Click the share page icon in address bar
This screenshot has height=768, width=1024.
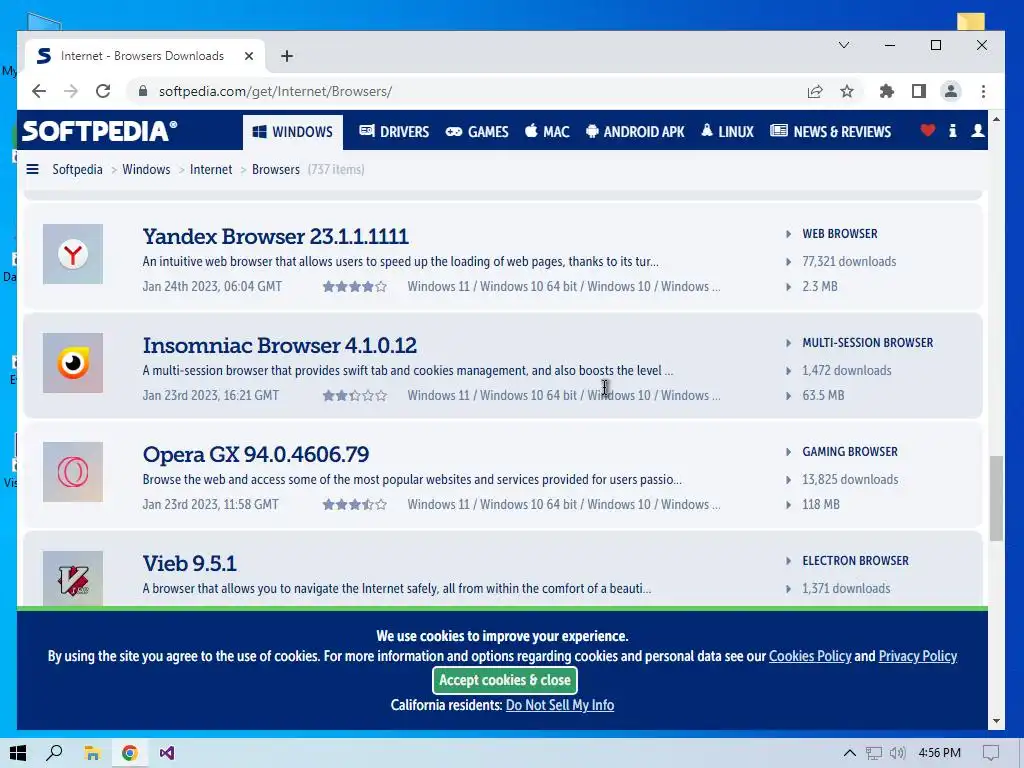tap(814, 91)
